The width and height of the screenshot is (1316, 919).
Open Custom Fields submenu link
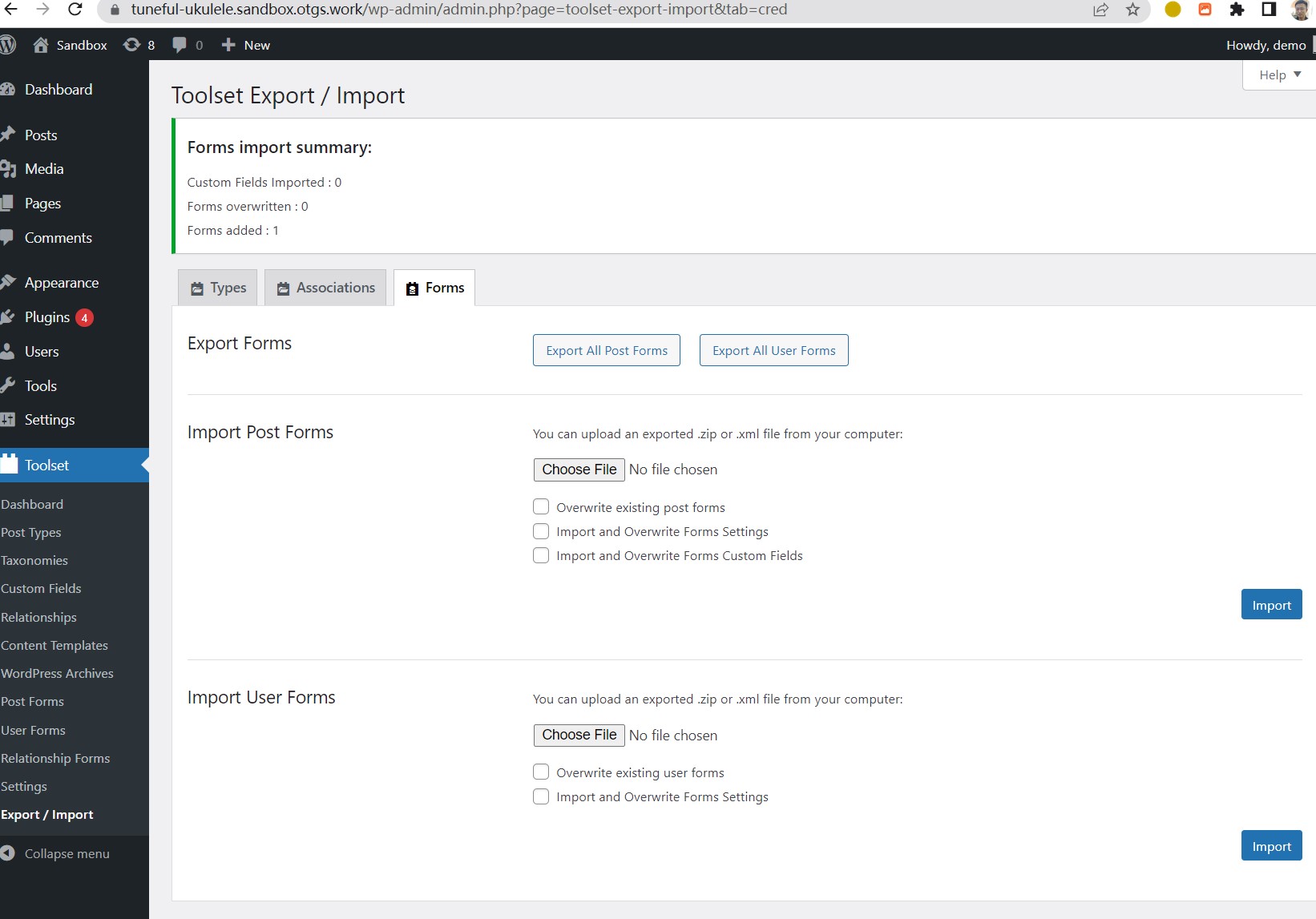(x=41, y=588)
